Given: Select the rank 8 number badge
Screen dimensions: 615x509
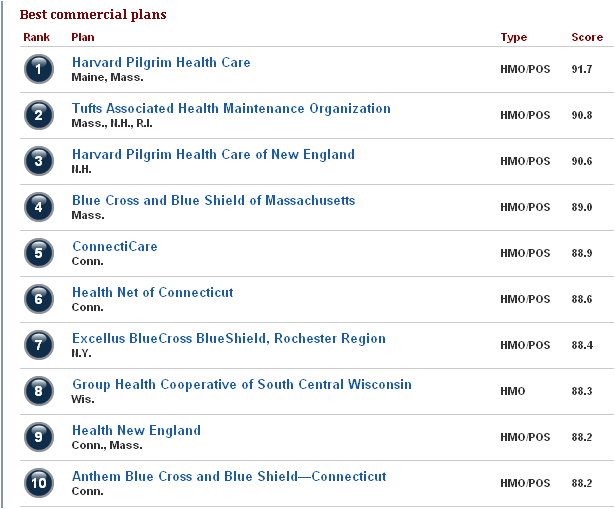Looking at the screenshot, I should pyautogui.click(x=39, y=391).
